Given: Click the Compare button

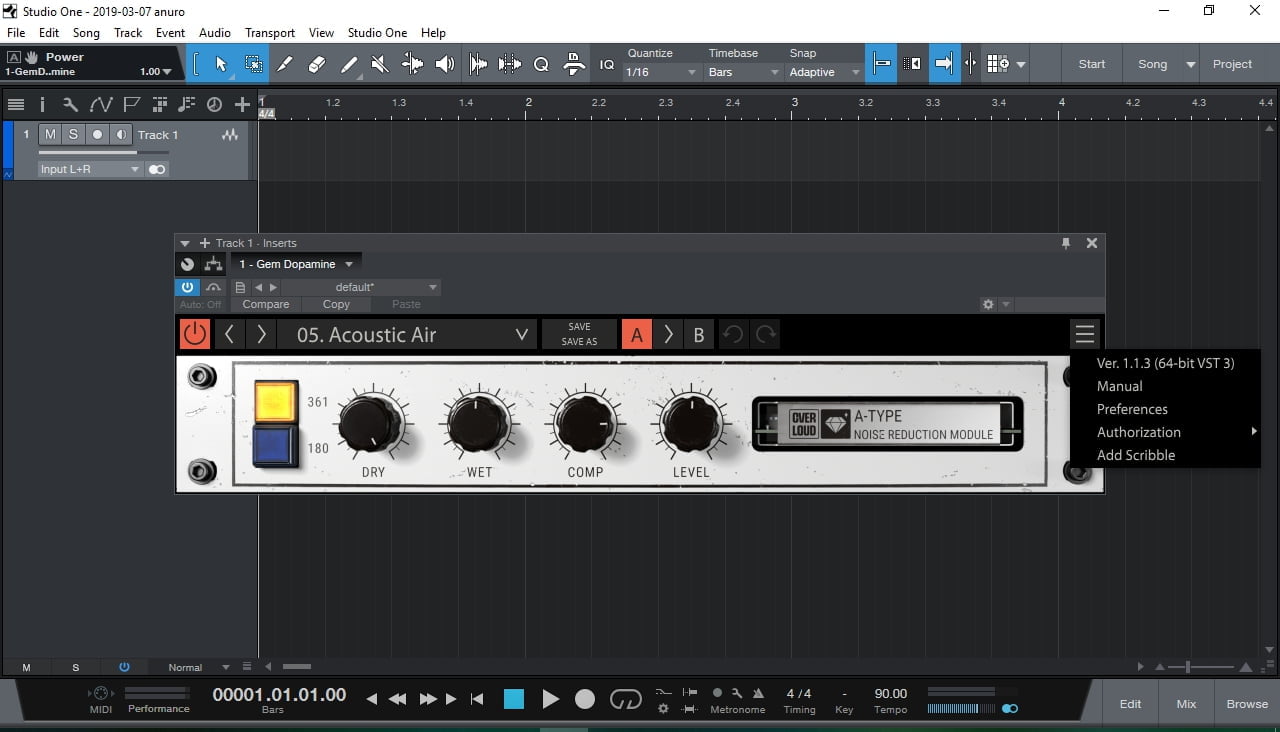Looking at the screenshot, I should pos(266,304).
